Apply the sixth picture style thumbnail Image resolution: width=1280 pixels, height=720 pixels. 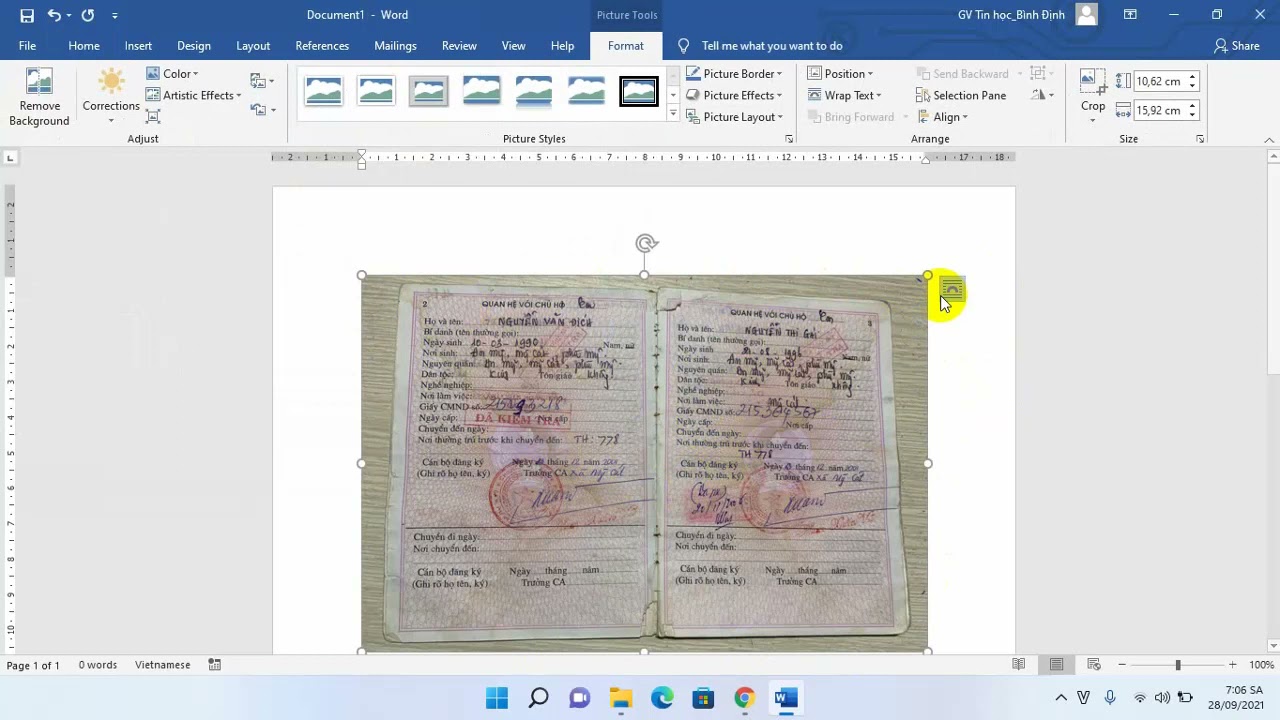tap(586, 91)
